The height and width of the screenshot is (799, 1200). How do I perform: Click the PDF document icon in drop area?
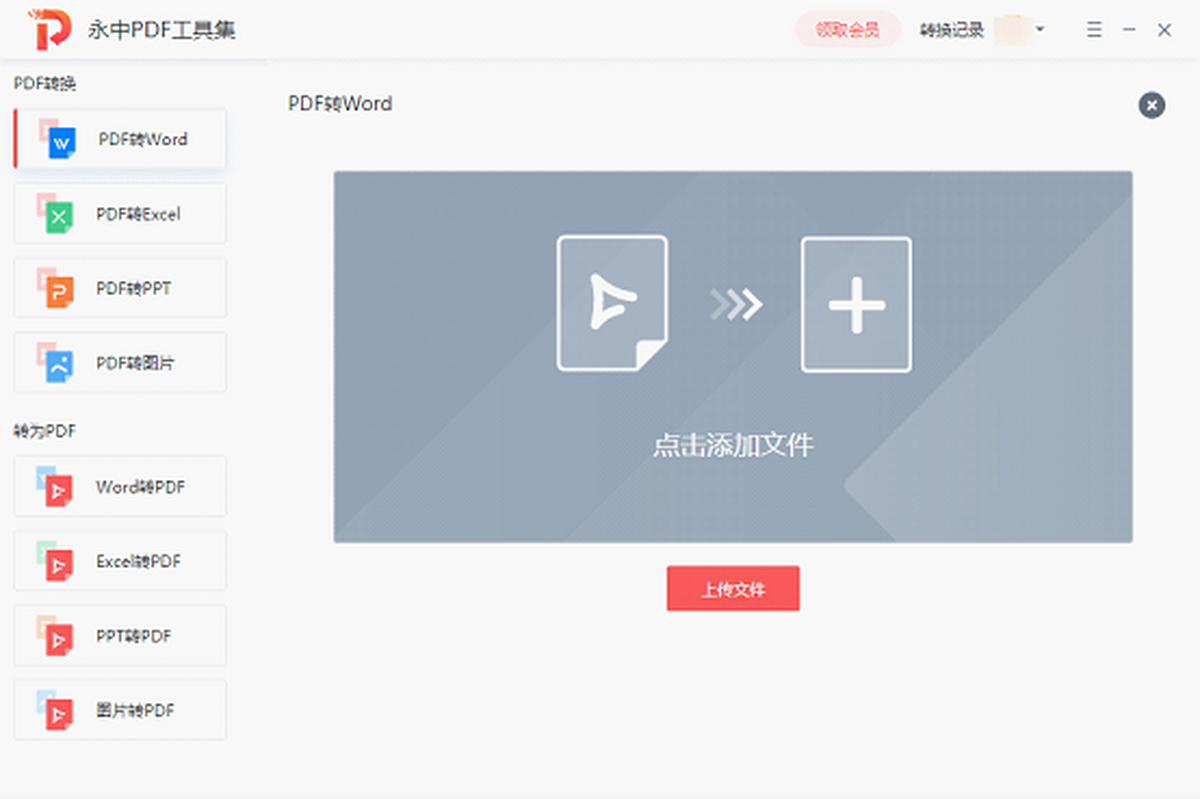coord(612,304)
